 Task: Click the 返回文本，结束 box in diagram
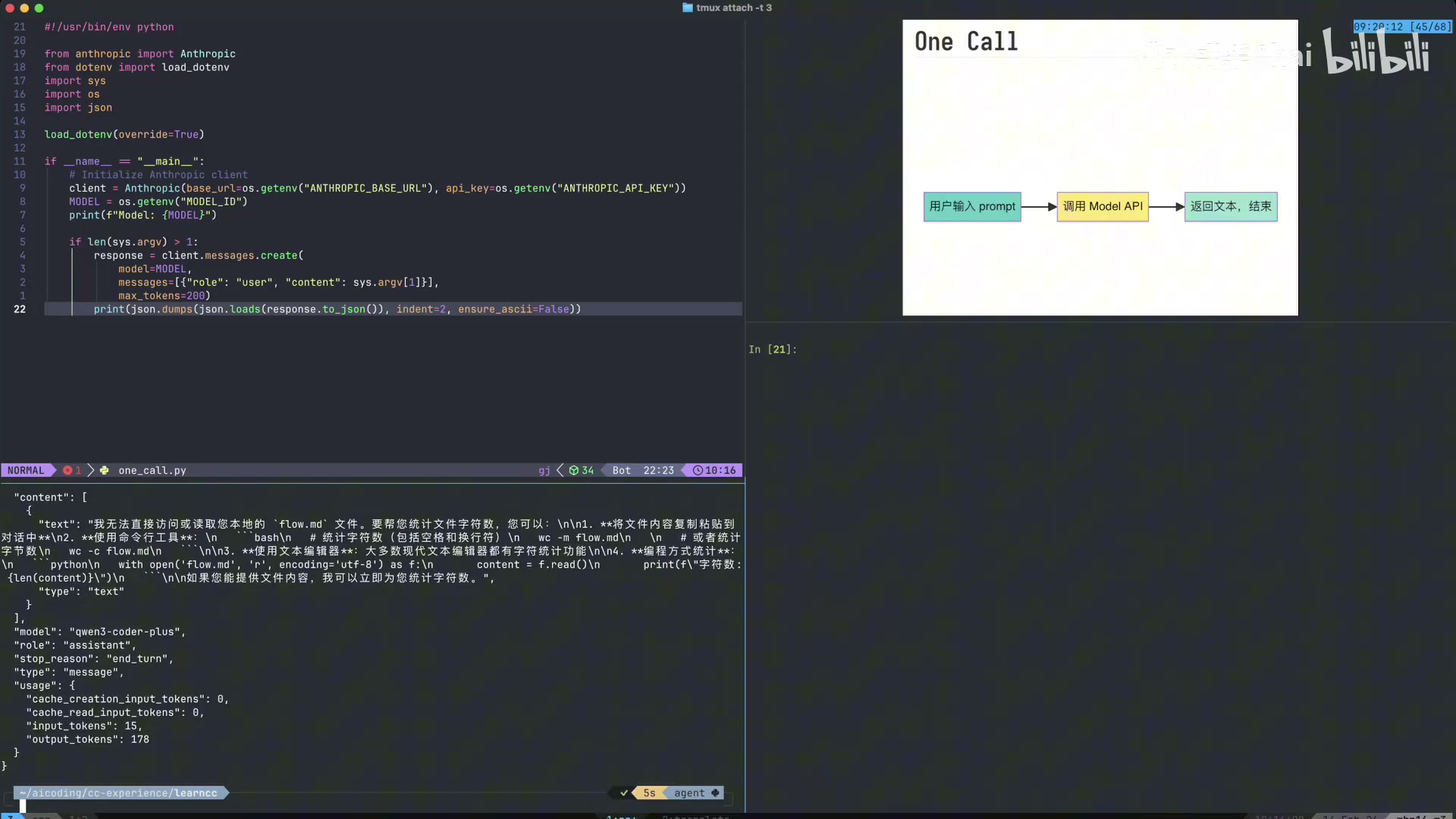[x=1231, y=206]
